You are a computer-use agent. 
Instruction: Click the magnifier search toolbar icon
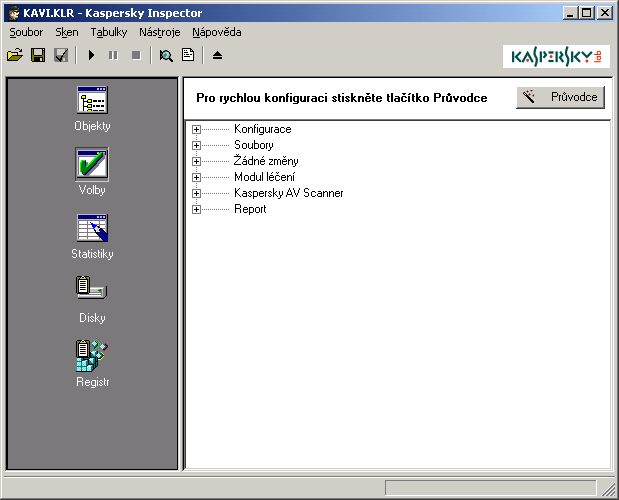(x=166, y=55)
